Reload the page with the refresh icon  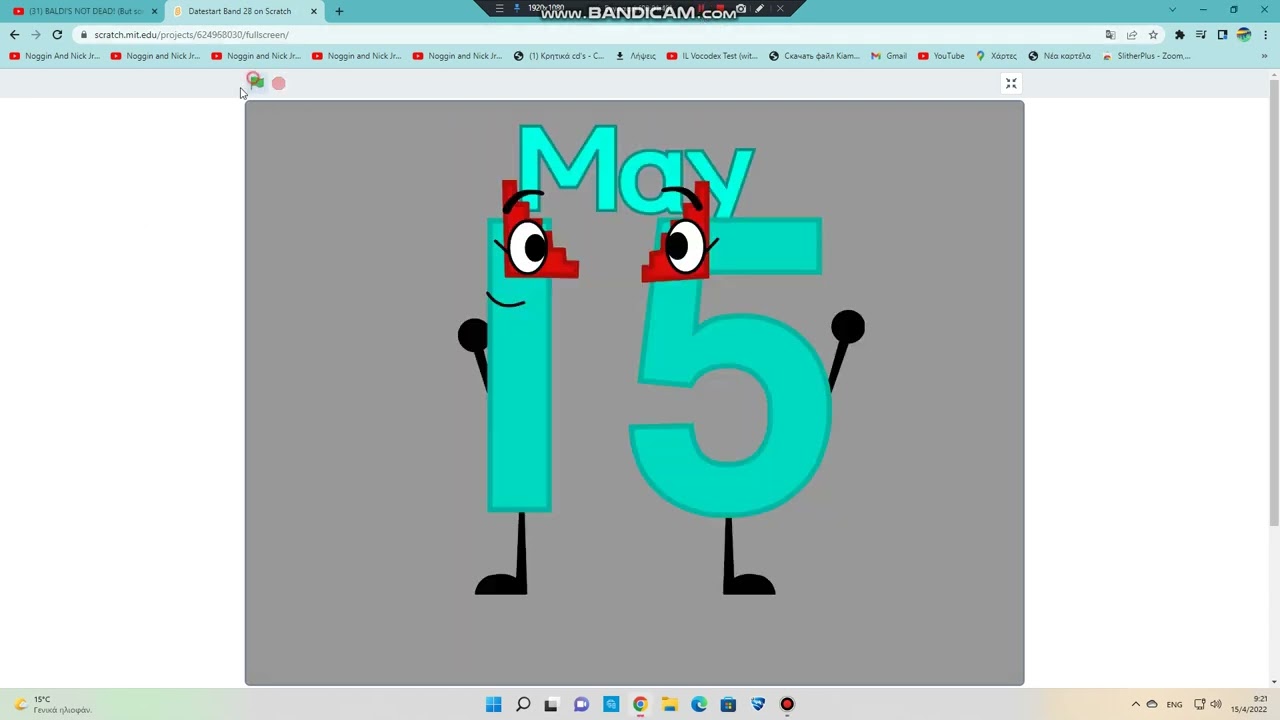(x=57, y=35)
